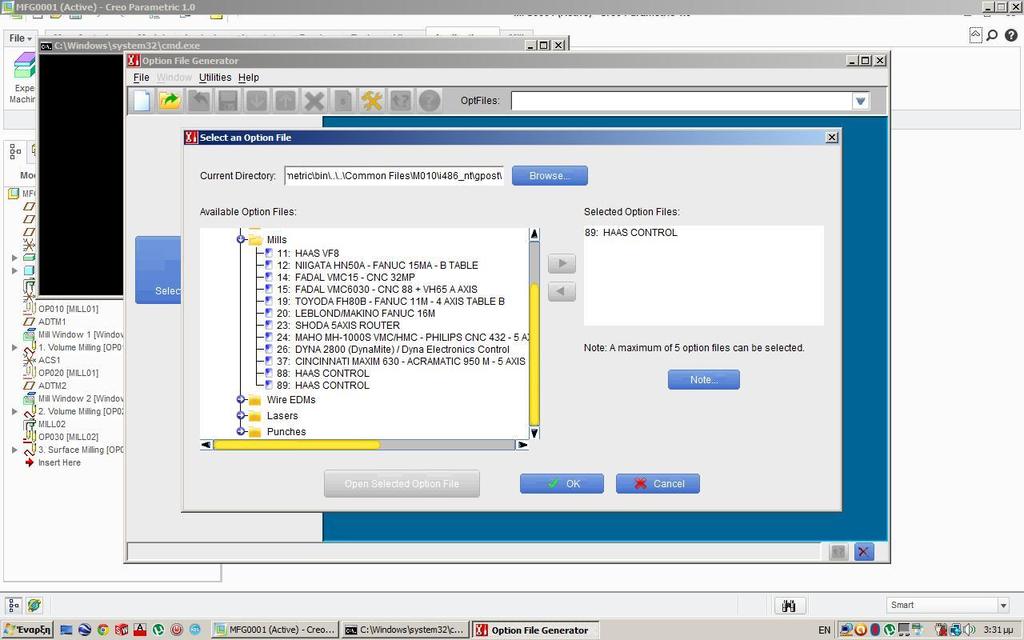Screen dimensions: 1024x640
Task: Click OP010 [MILL01] in model tree
Action: pyautogui.click(x=68, y=309)
